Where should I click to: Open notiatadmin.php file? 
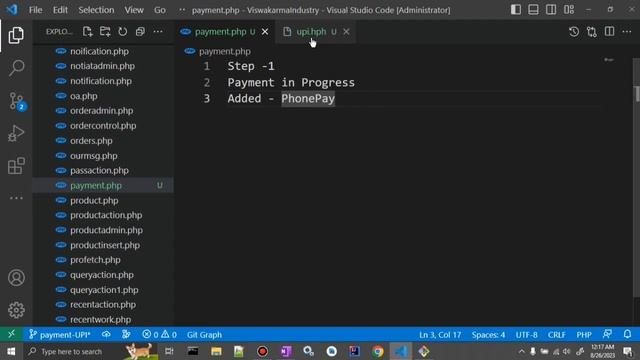[x=103, y=66]
